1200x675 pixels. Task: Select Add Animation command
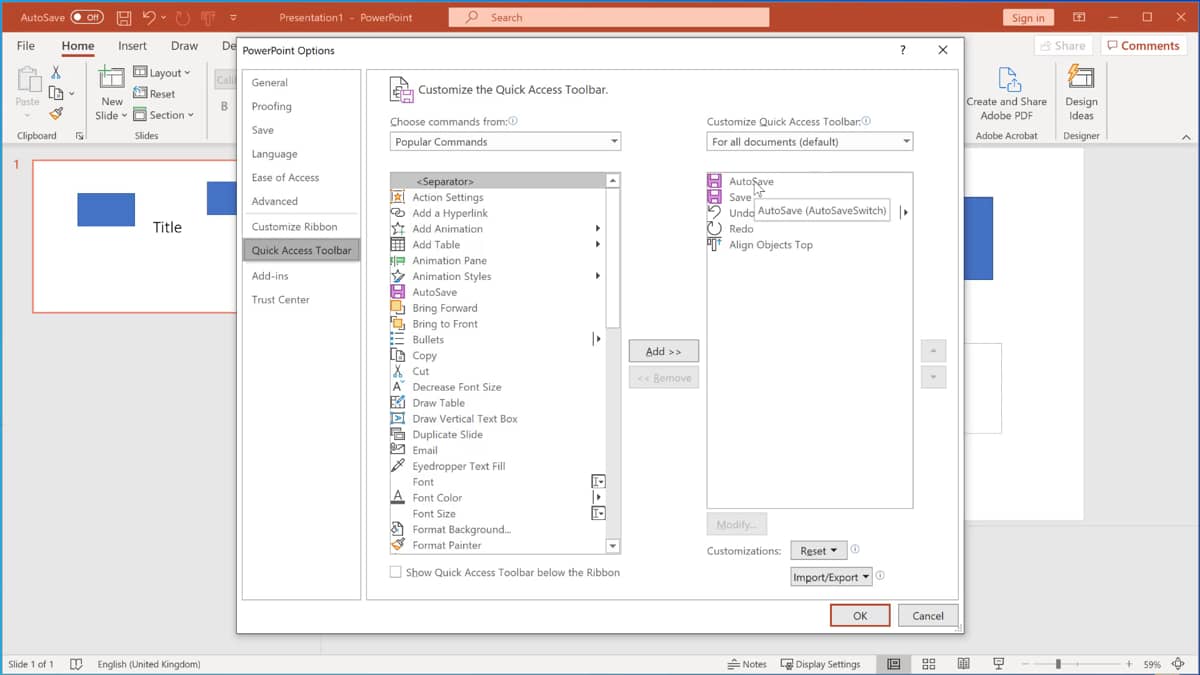[x=497, y=229]
